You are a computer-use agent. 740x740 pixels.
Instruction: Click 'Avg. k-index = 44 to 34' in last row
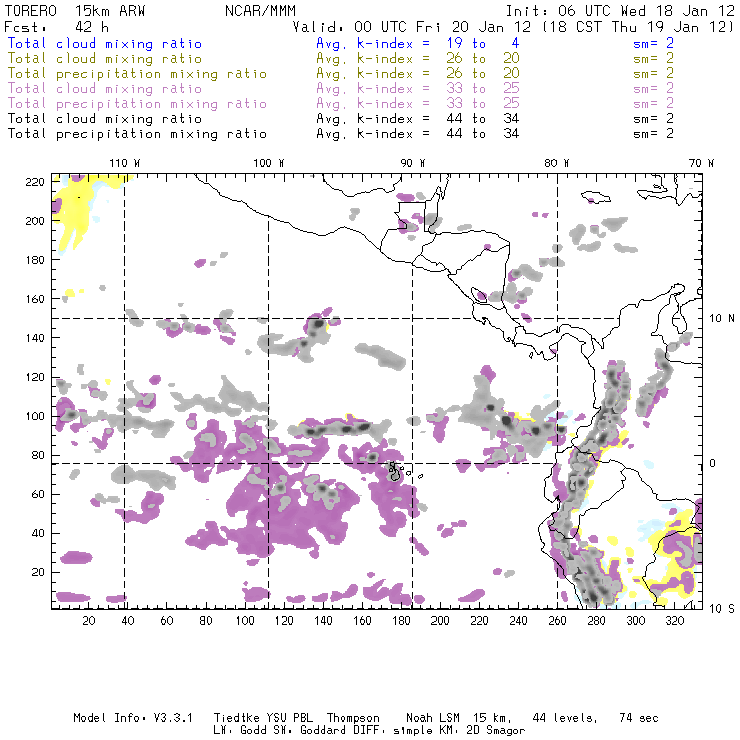tap(418, 134)
